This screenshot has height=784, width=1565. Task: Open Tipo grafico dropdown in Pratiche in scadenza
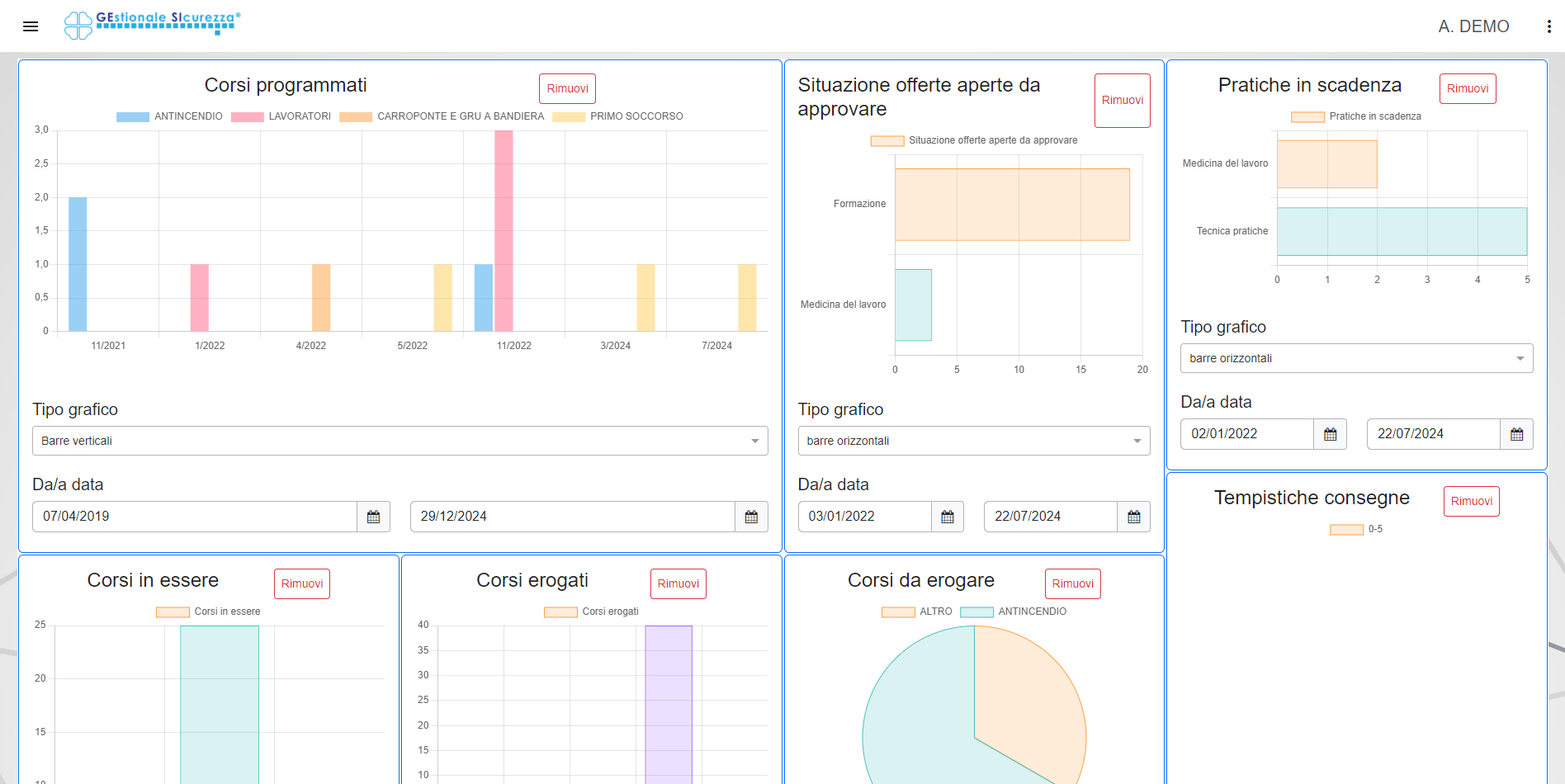point(1357,358)
